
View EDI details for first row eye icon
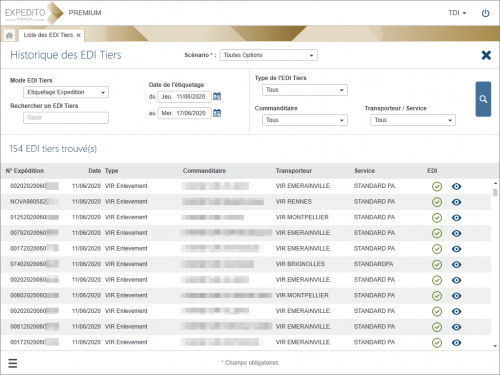click(x=456, y=186)
